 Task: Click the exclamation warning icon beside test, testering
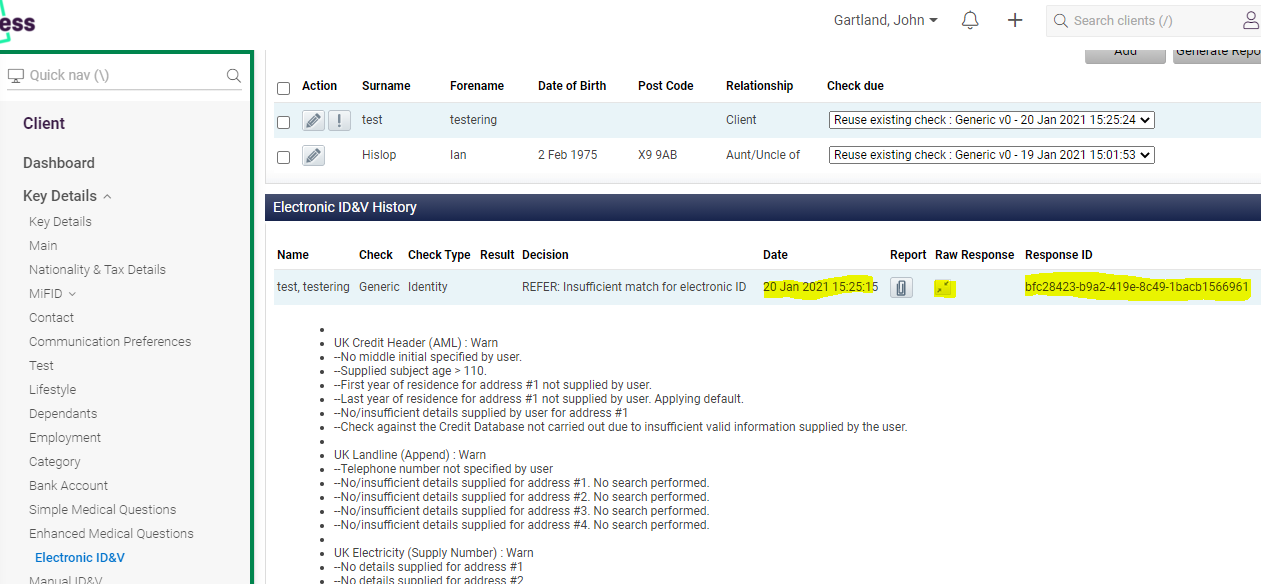pos(339,119)
